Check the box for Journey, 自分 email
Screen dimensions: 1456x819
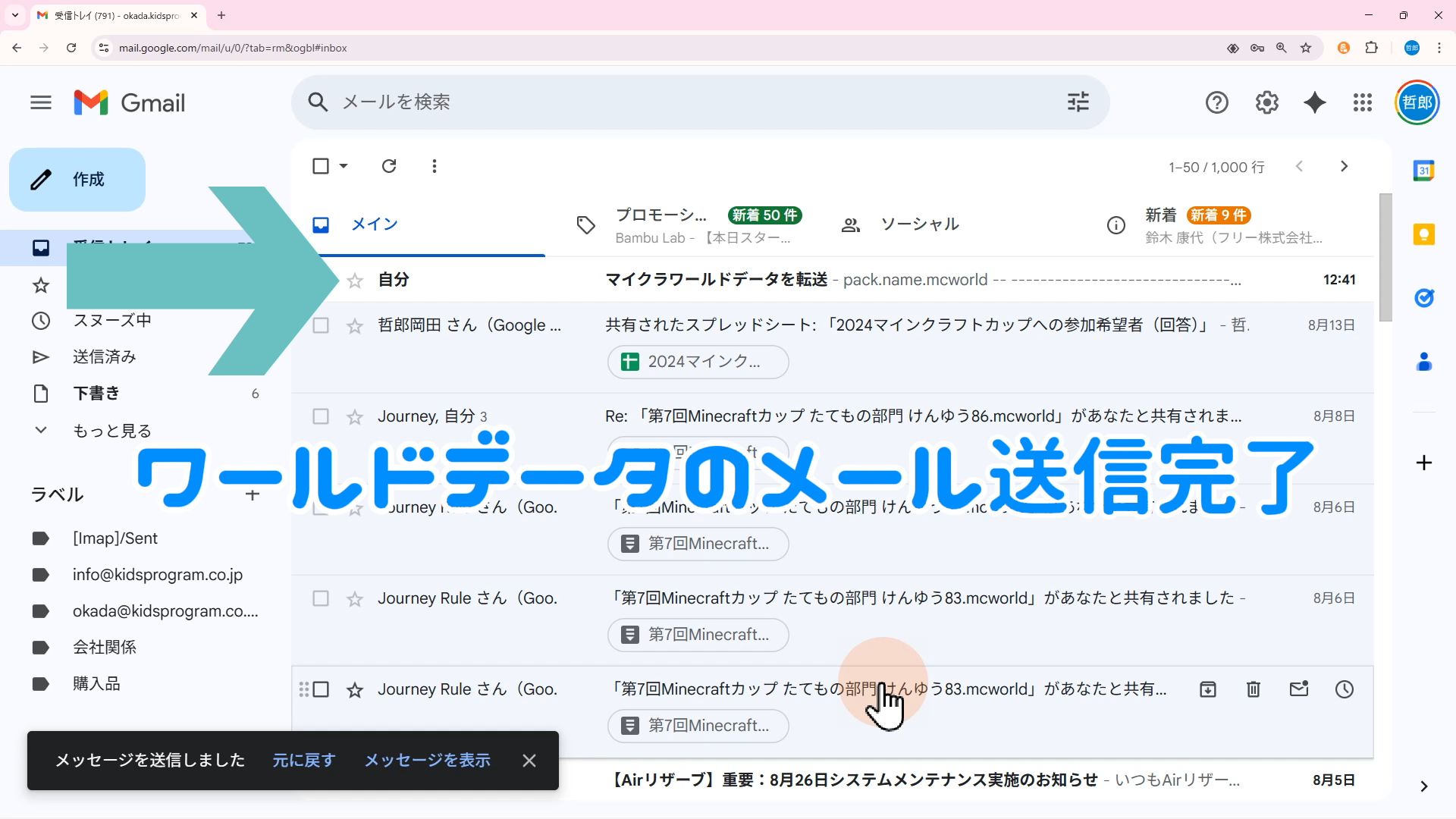[x=321, y=416]
